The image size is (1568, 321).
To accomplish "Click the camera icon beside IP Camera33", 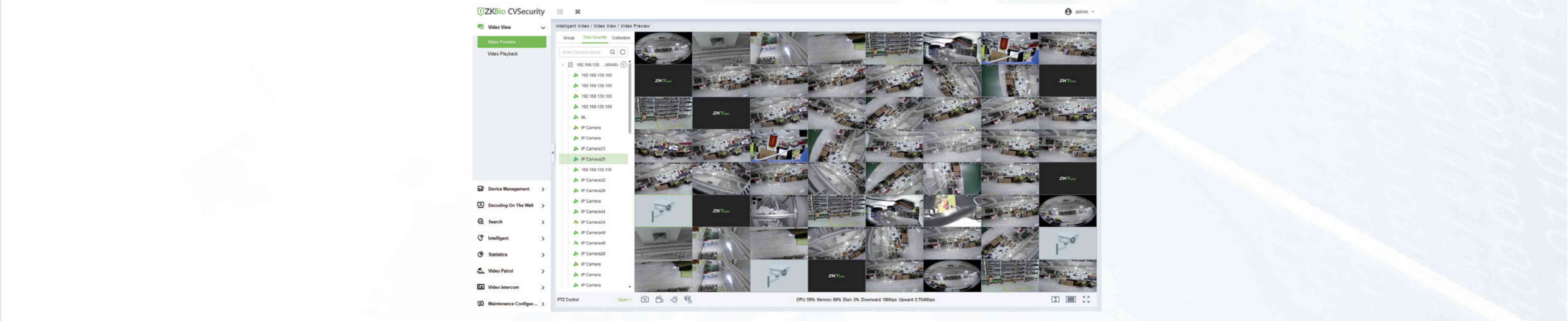I will click(x=576, y=148).
